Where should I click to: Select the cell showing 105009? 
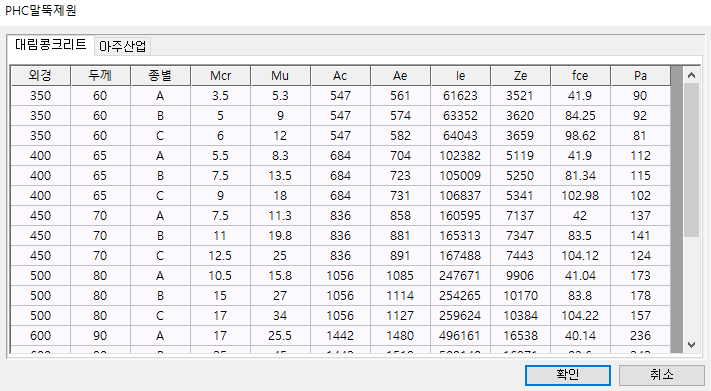pyautogui.click(x=461, y=176)
